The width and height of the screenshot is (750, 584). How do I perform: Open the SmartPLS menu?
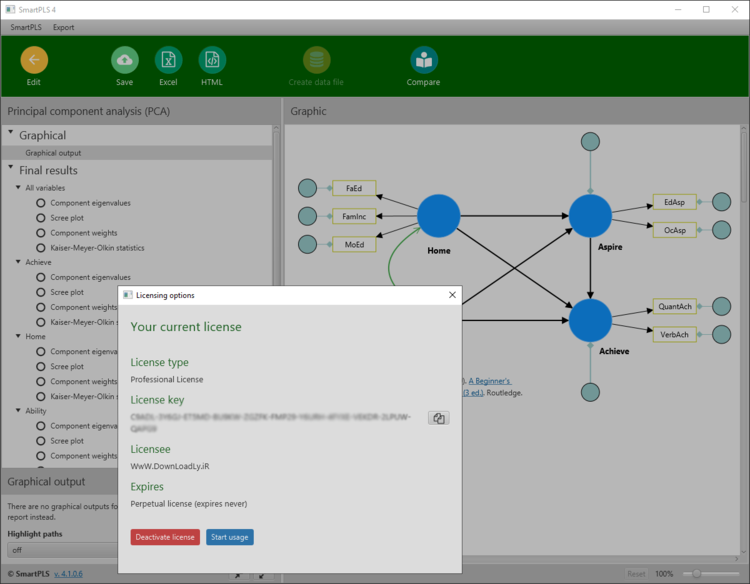pos(26,27)
